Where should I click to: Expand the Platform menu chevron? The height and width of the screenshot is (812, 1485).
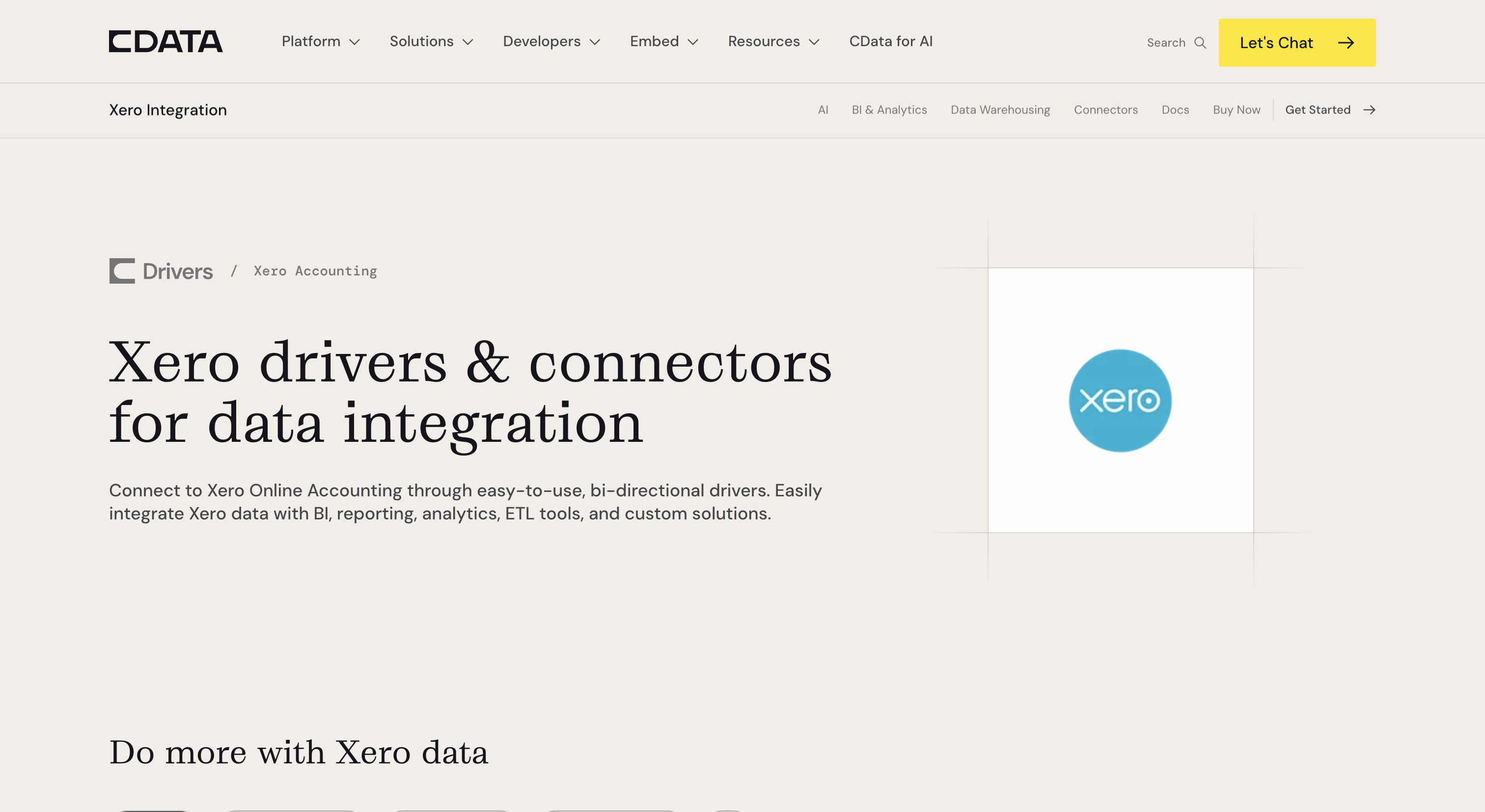pyautogui.click(x=355, y=42)
